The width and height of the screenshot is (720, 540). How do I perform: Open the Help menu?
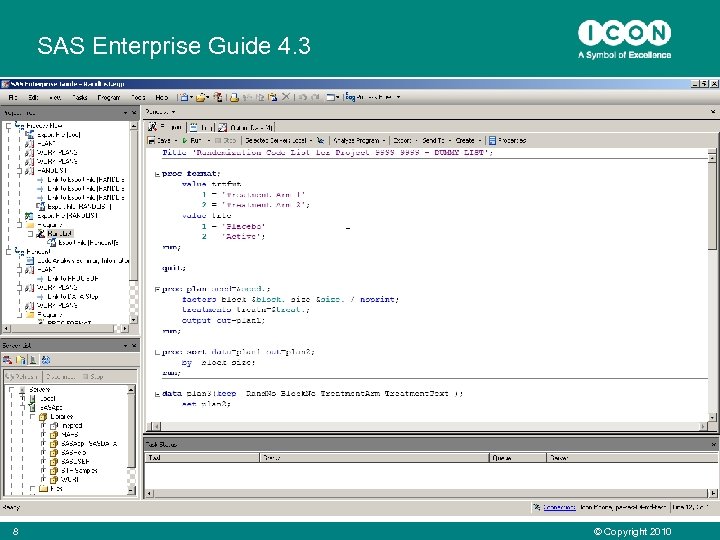tap(162, 97)
